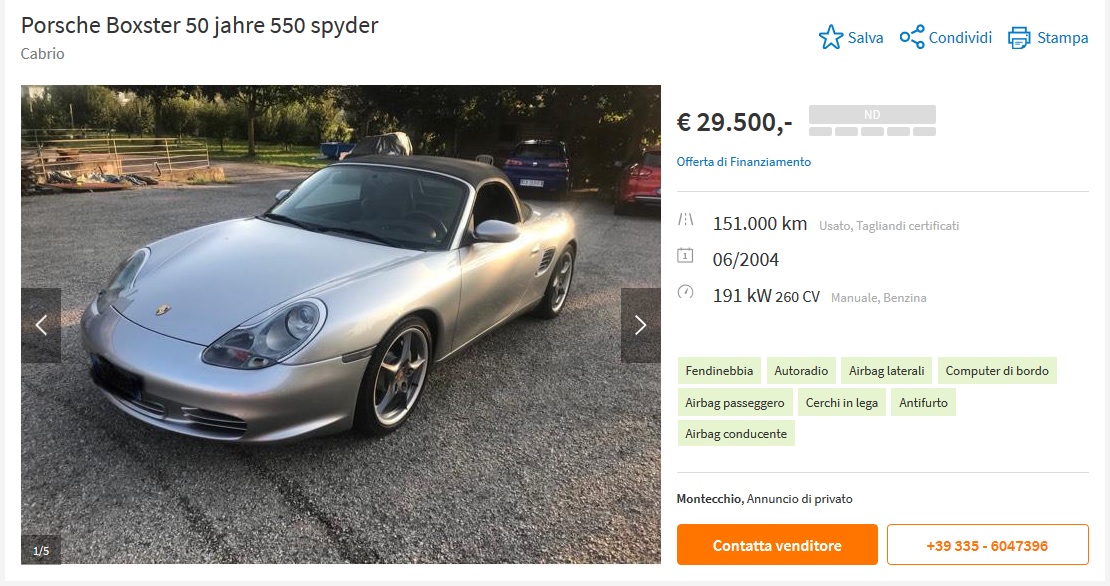Click the star Save icon
1110x586 pixels.
click(830, 37)
